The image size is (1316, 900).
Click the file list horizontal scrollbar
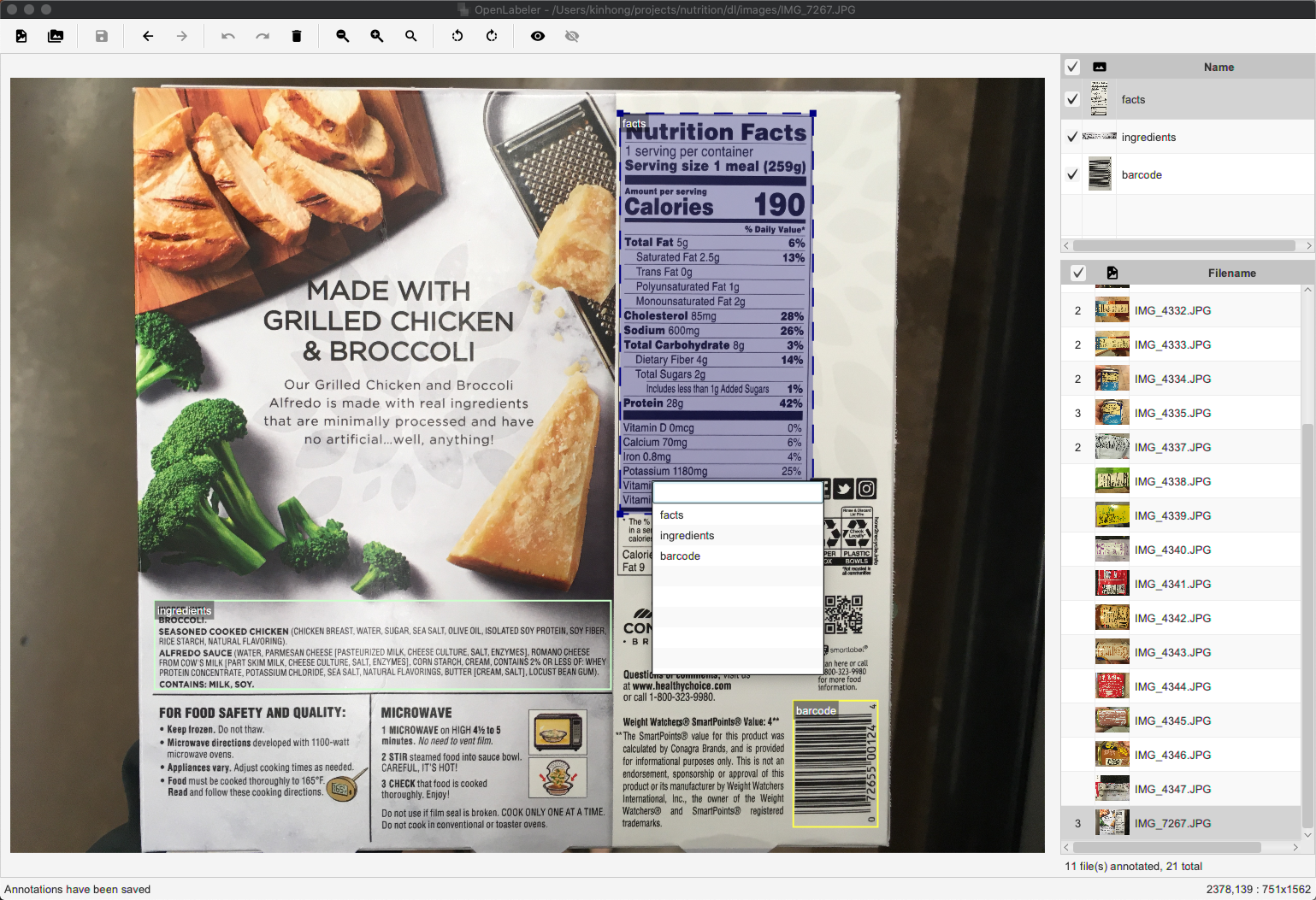pyautogui.click(x=1167, y=847)
